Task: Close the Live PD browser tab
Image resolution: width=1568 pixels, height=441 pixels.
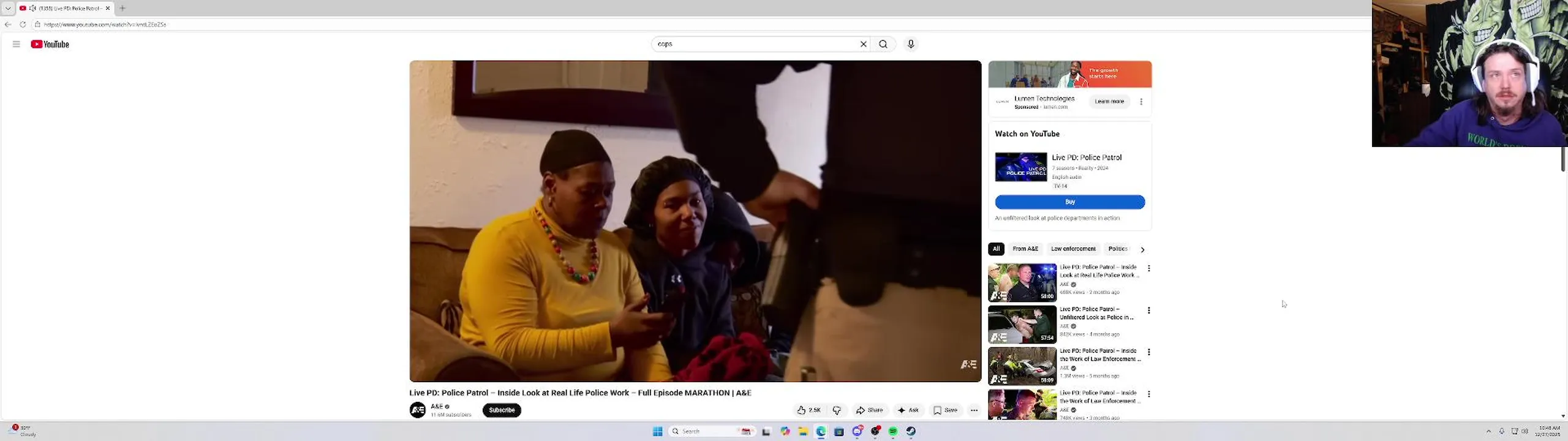Action: pos(108,9)
